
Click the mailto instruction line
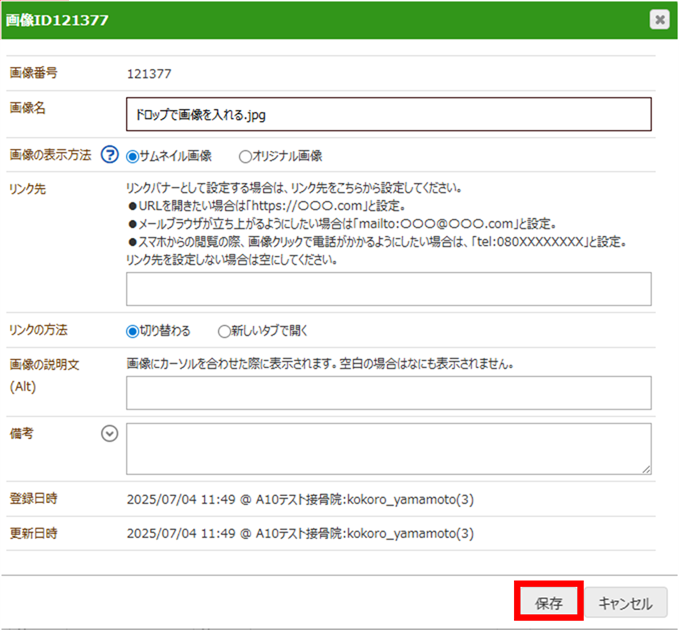coord(342,224)
